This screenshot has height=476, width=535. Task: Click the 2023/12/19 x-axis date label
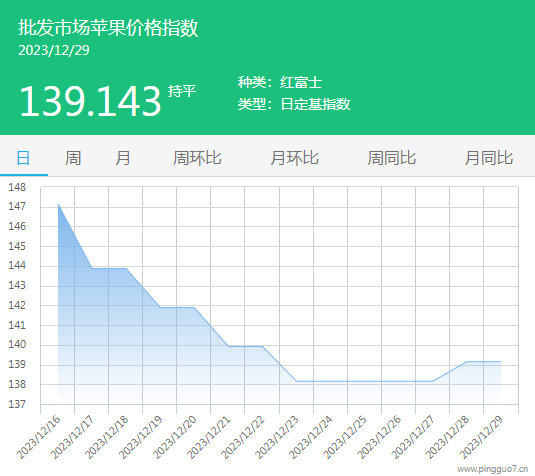(x=141, y=437)
